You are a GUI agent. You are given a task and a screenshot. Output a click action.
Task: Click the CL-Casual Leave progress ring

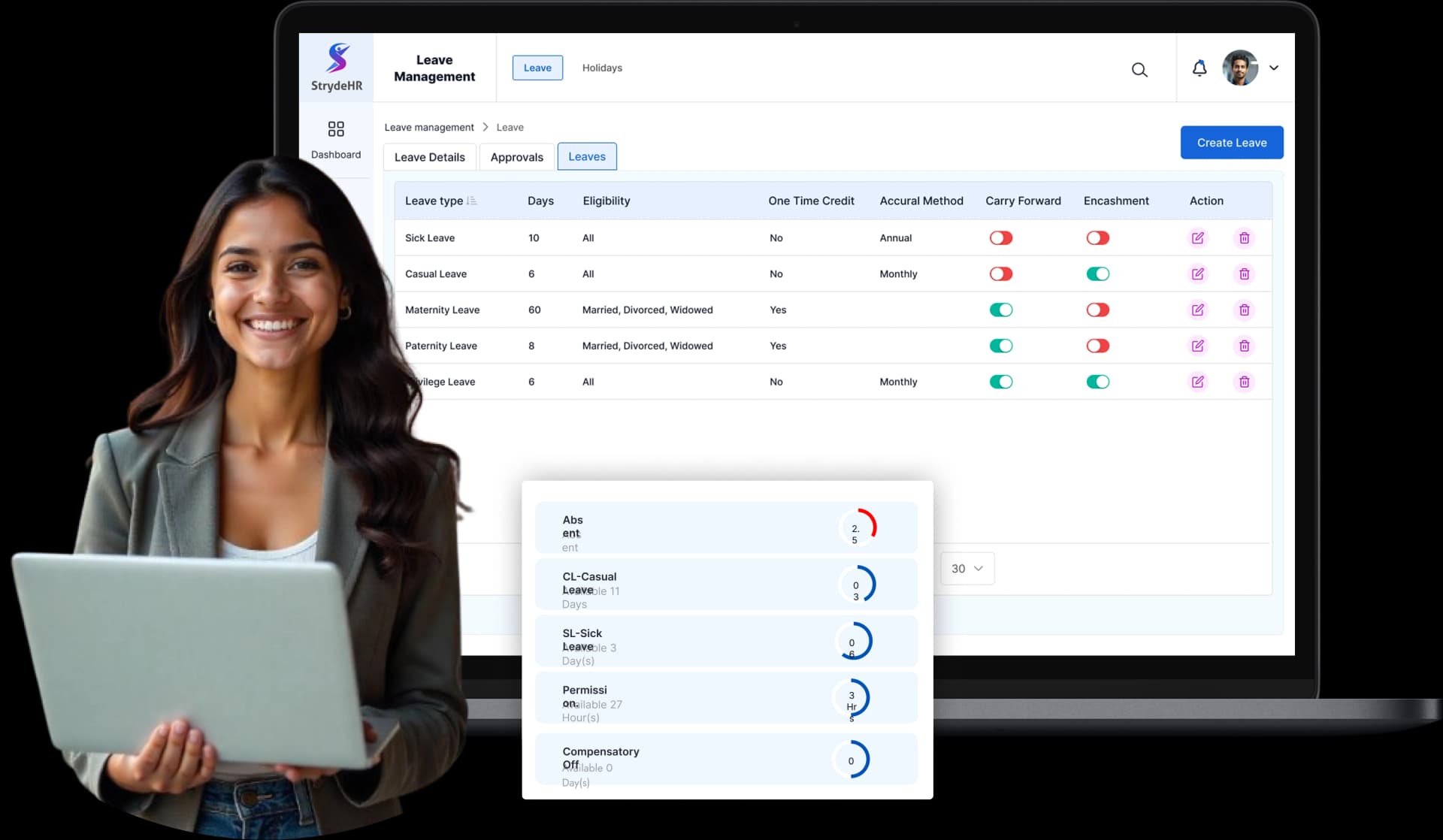858,585
